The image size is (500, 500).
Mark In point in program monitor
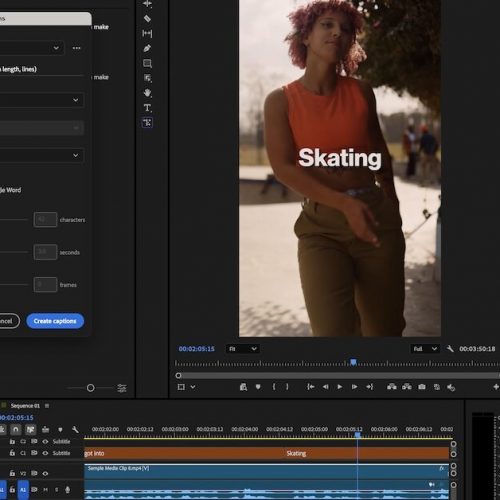(x=274, y=387)
